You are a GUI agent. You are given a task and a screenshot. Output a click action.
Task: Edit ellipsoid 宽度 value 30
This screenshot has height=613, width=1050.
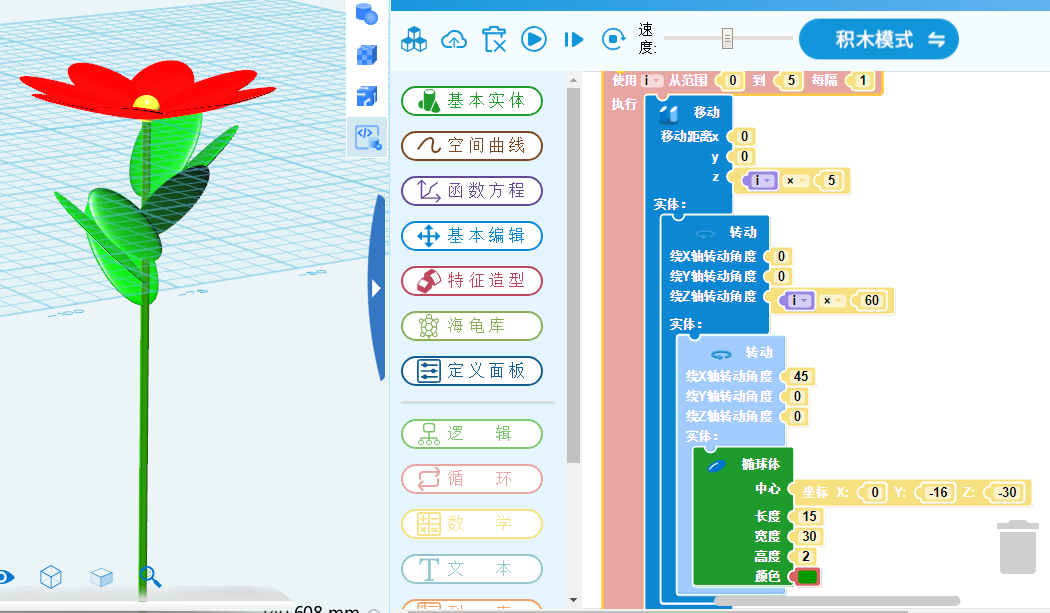pos(809,537)
